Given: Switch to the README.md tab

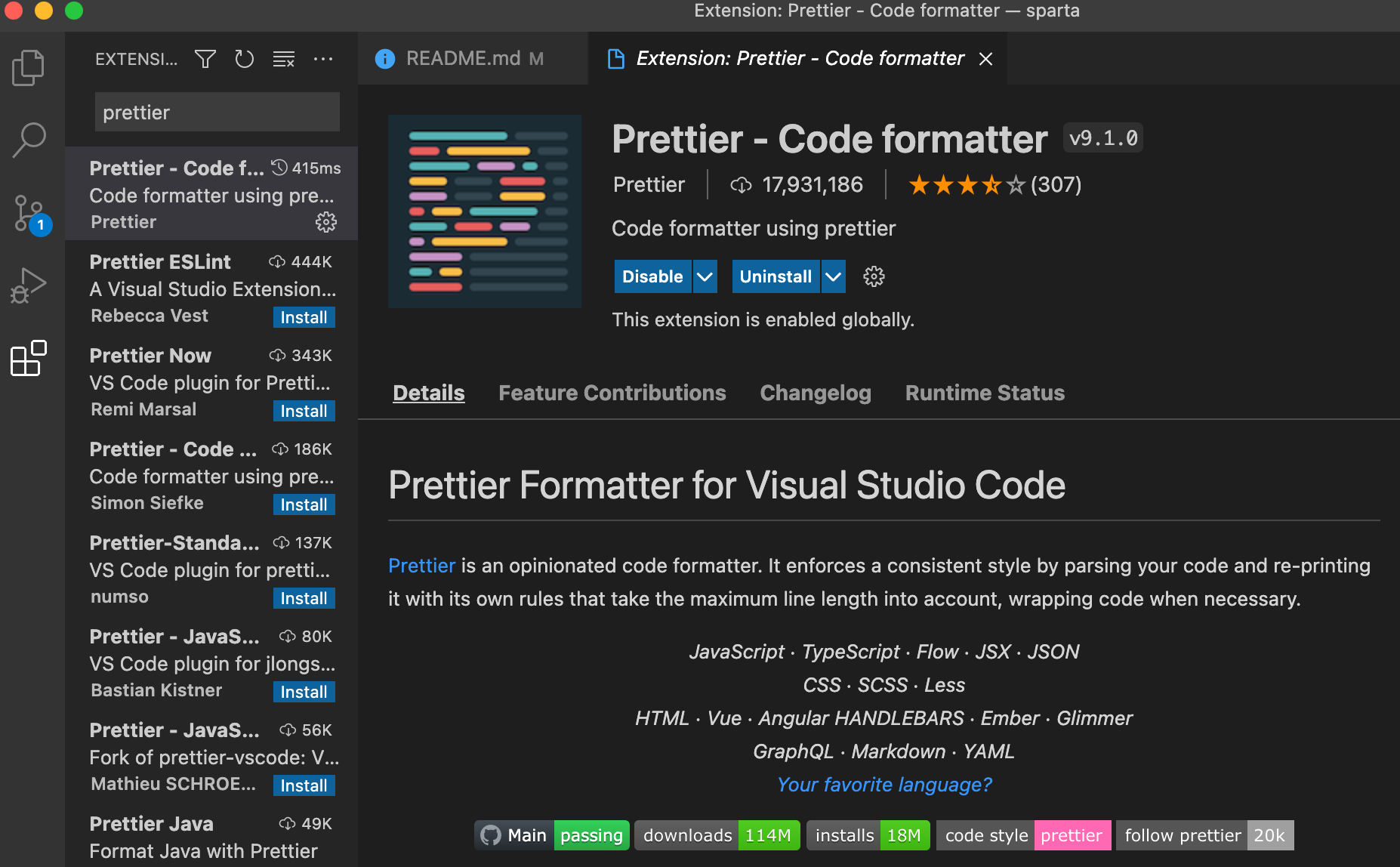Looking at the screenshot, I should pos(473,59).
